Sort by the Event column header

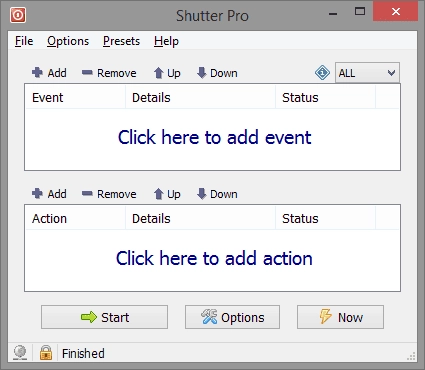(x=75, y=97)
